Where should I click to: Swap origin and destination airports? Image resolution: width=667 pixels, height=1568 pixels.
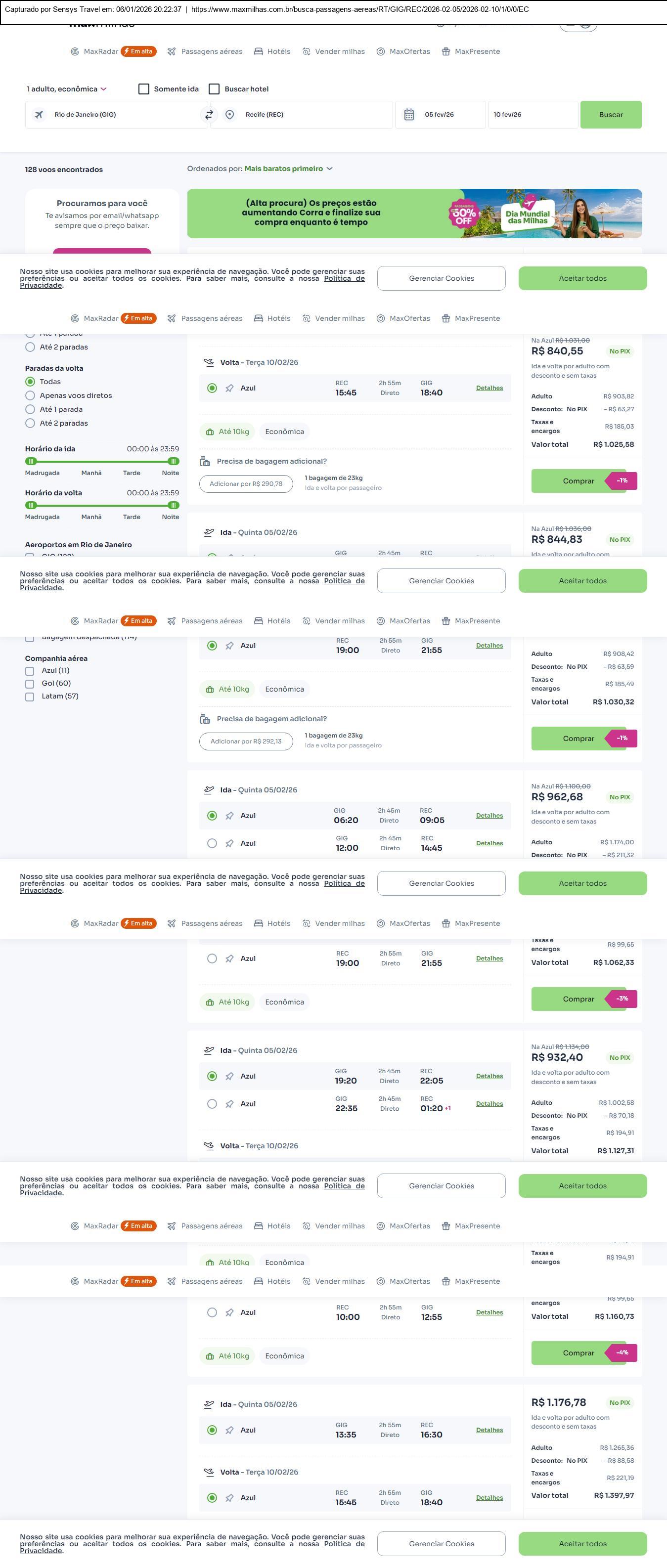pos(209,114)
